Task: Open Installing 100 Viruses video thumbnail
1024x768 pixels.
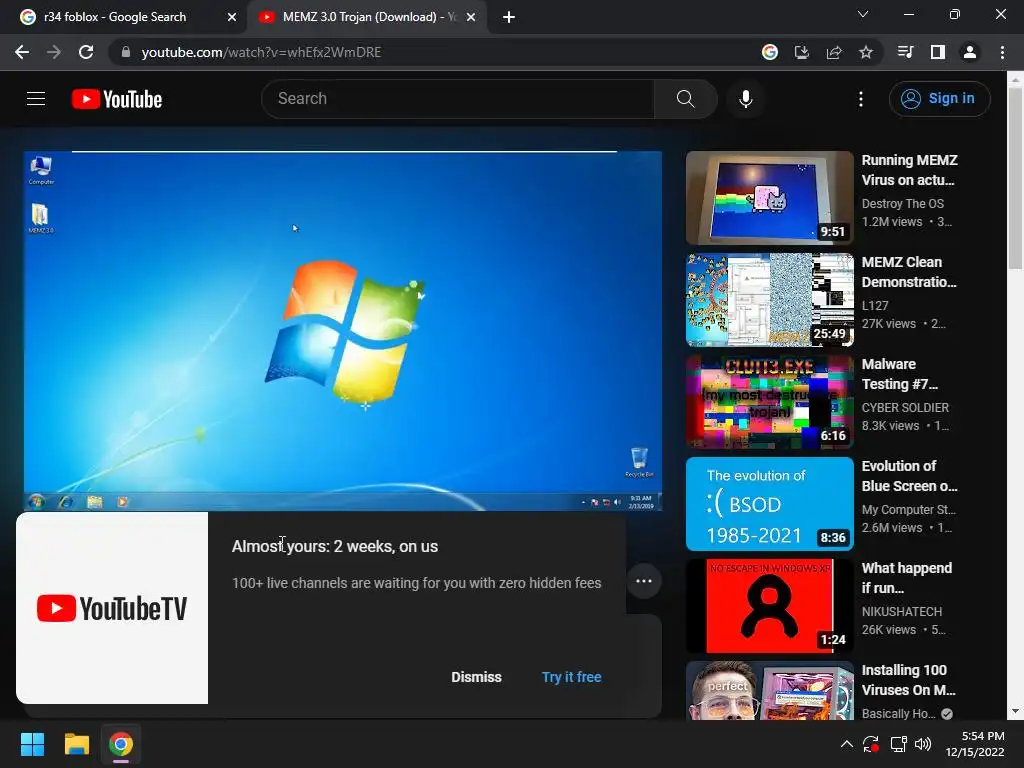Action: point(770,690)
